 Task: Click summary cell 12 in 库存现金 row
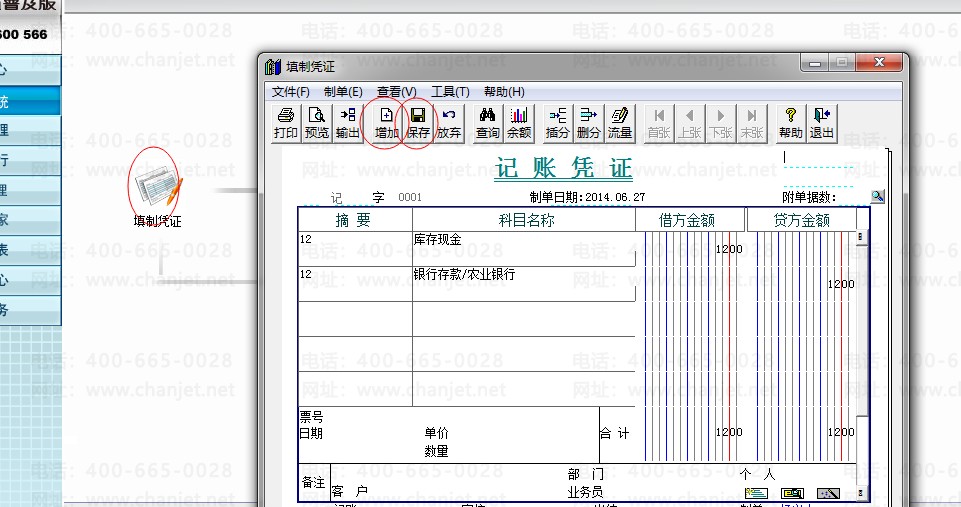355,249
